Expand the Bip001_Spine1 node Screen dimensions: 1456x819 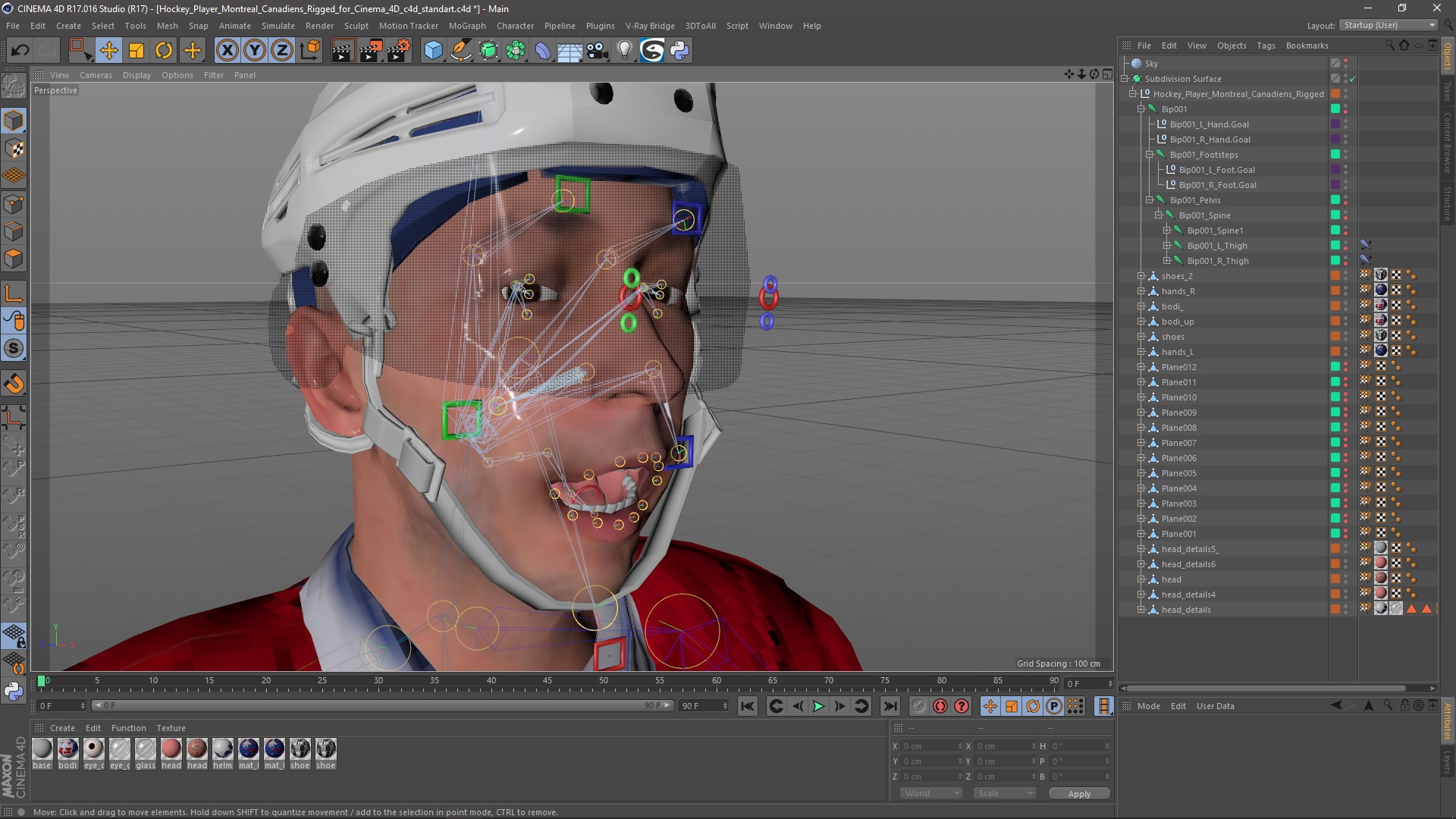pyautogui.click(x=1166, y=231)
